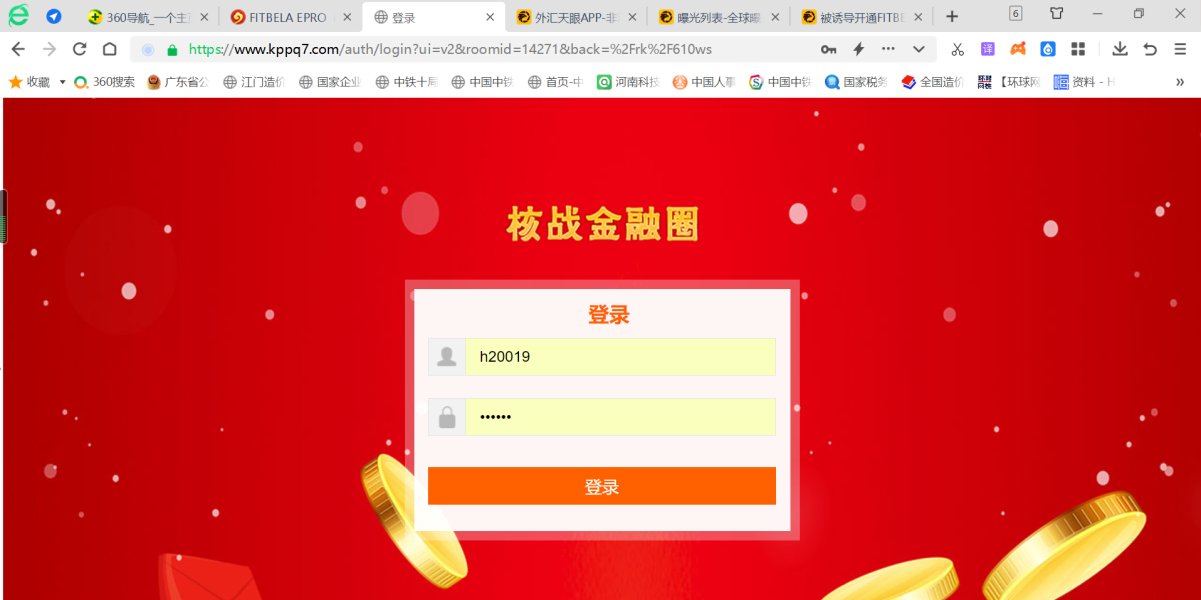The height and width of the screenshot is (600, 1201).
Task: Open the hamburger main menu
Action: click(1180, 49)
